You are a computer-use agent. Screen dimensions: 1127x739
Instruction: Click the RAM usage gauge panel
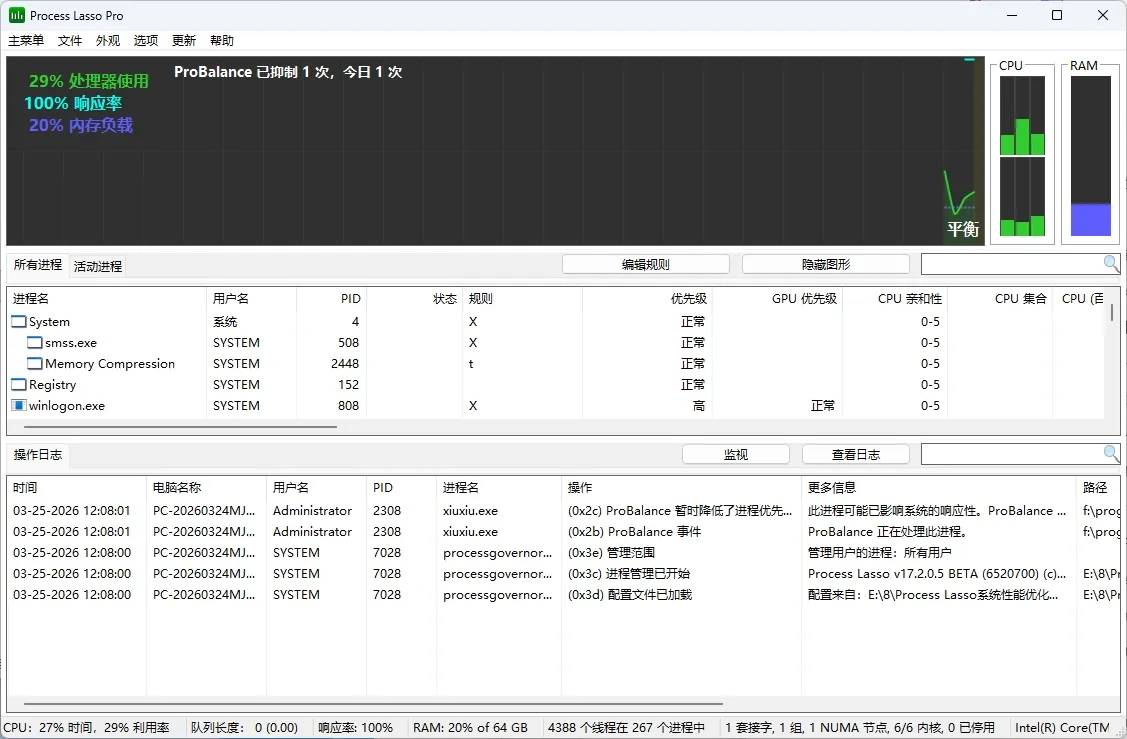tap(1090, 152)
